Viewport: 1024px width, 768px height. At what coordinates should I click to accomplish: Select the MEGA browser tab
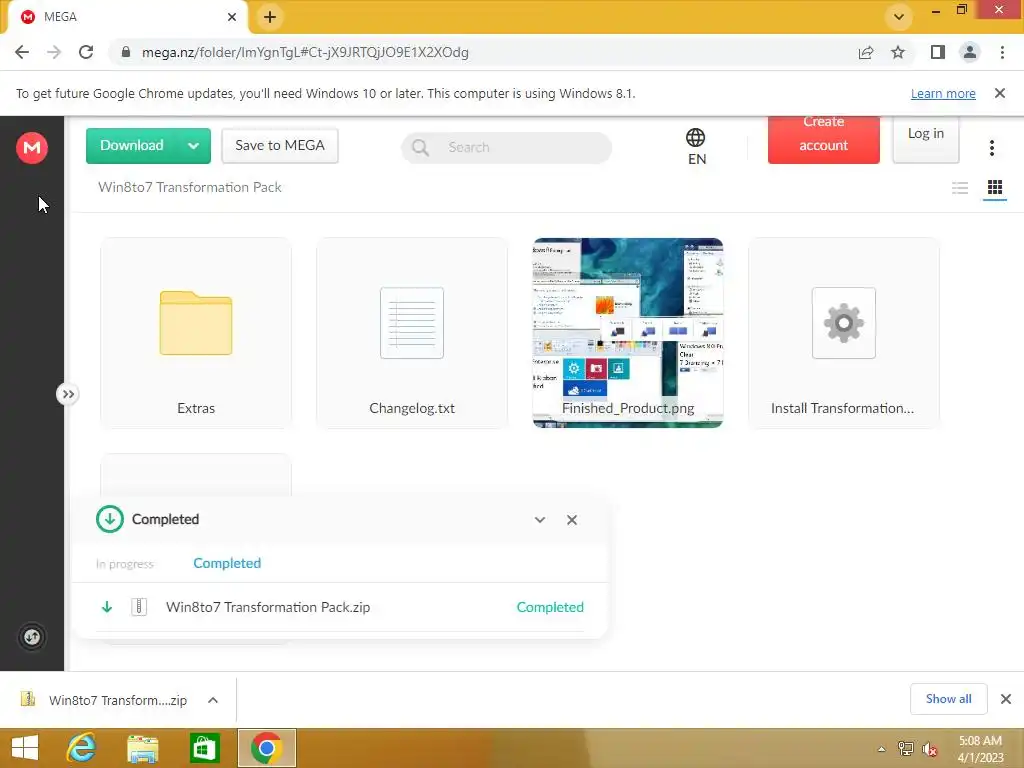click(127, 17)
